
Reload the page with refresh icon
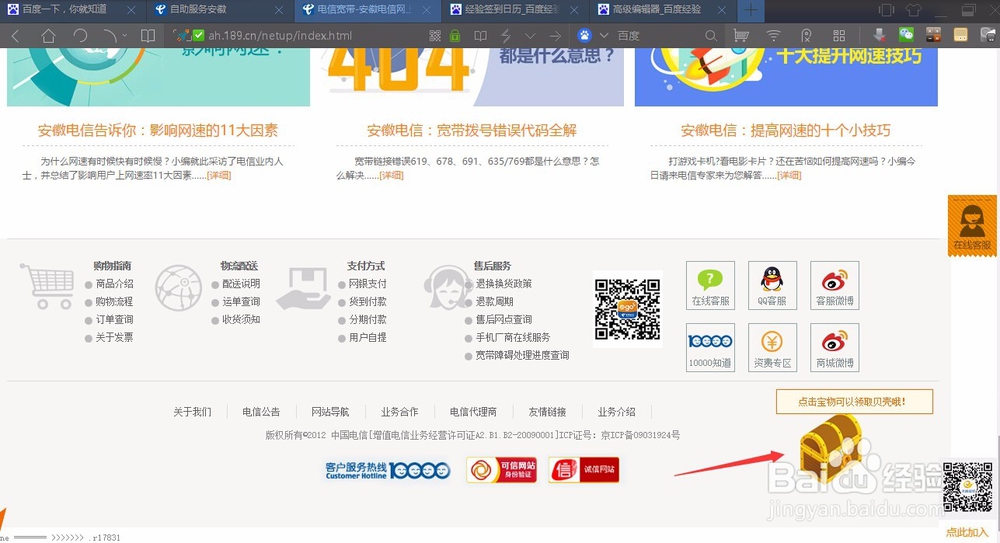click(x=80, y=36)
